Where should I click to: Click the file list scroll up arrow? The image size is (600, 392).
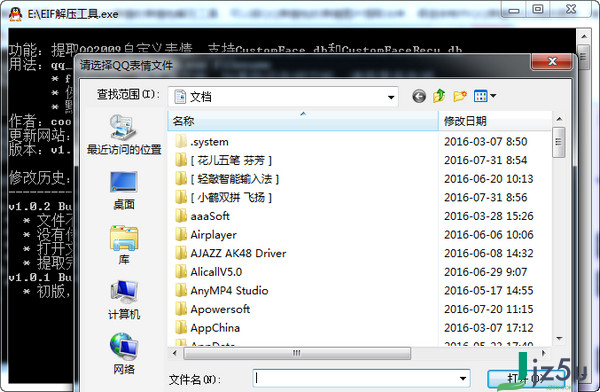point(559,119)
